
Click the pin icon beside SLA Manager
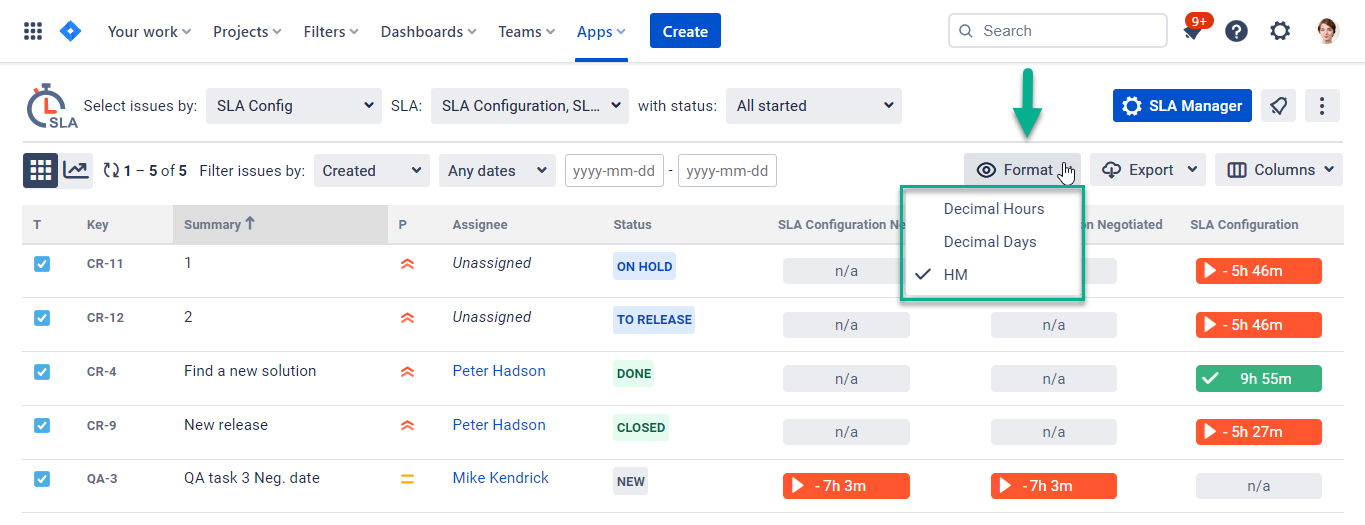tap(1278, 106)
